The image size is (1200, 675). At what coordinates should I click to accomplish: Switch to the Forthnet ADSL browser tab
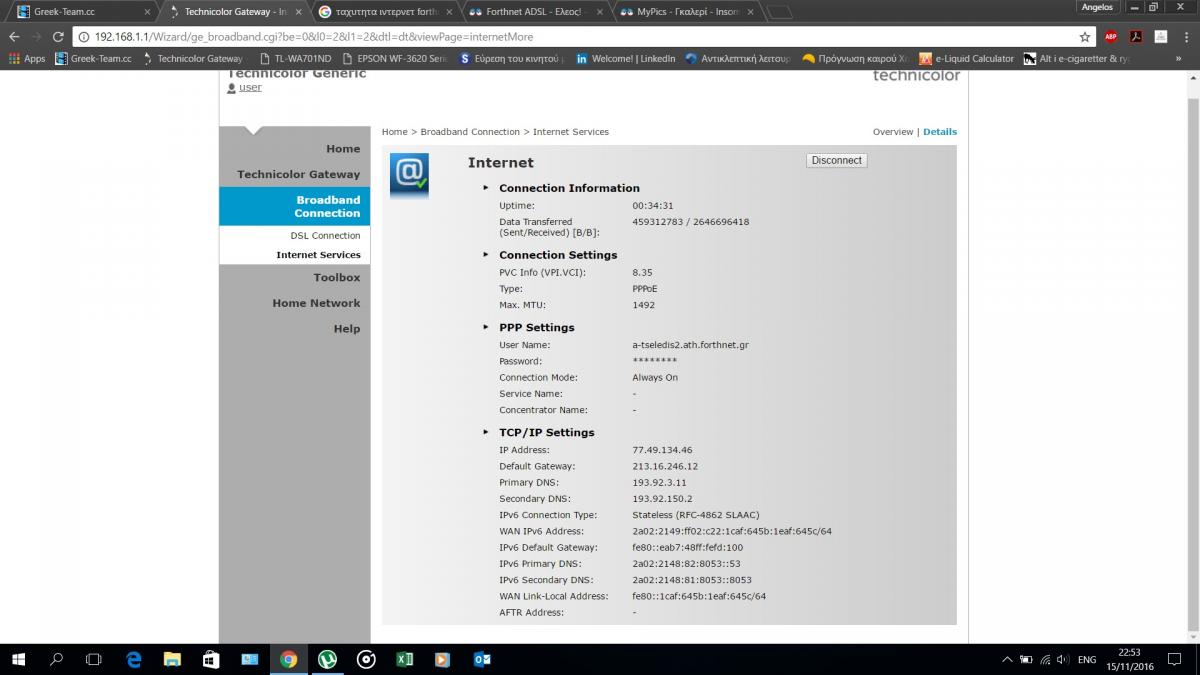click(x=534, y=12)
